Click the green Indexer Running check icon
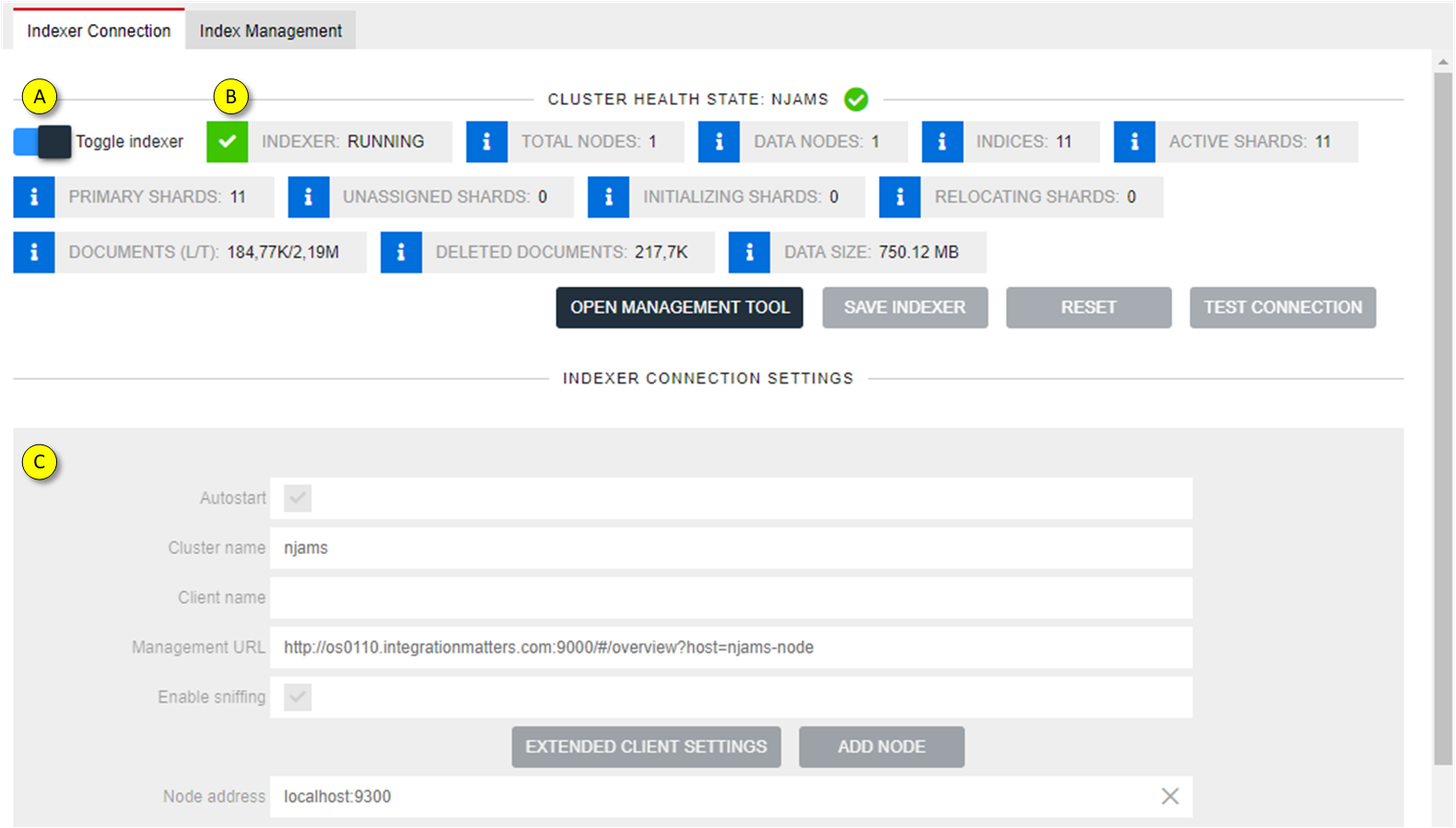Image resolution: width=1456 pixels, height=828 pixels. click(228, 142)
